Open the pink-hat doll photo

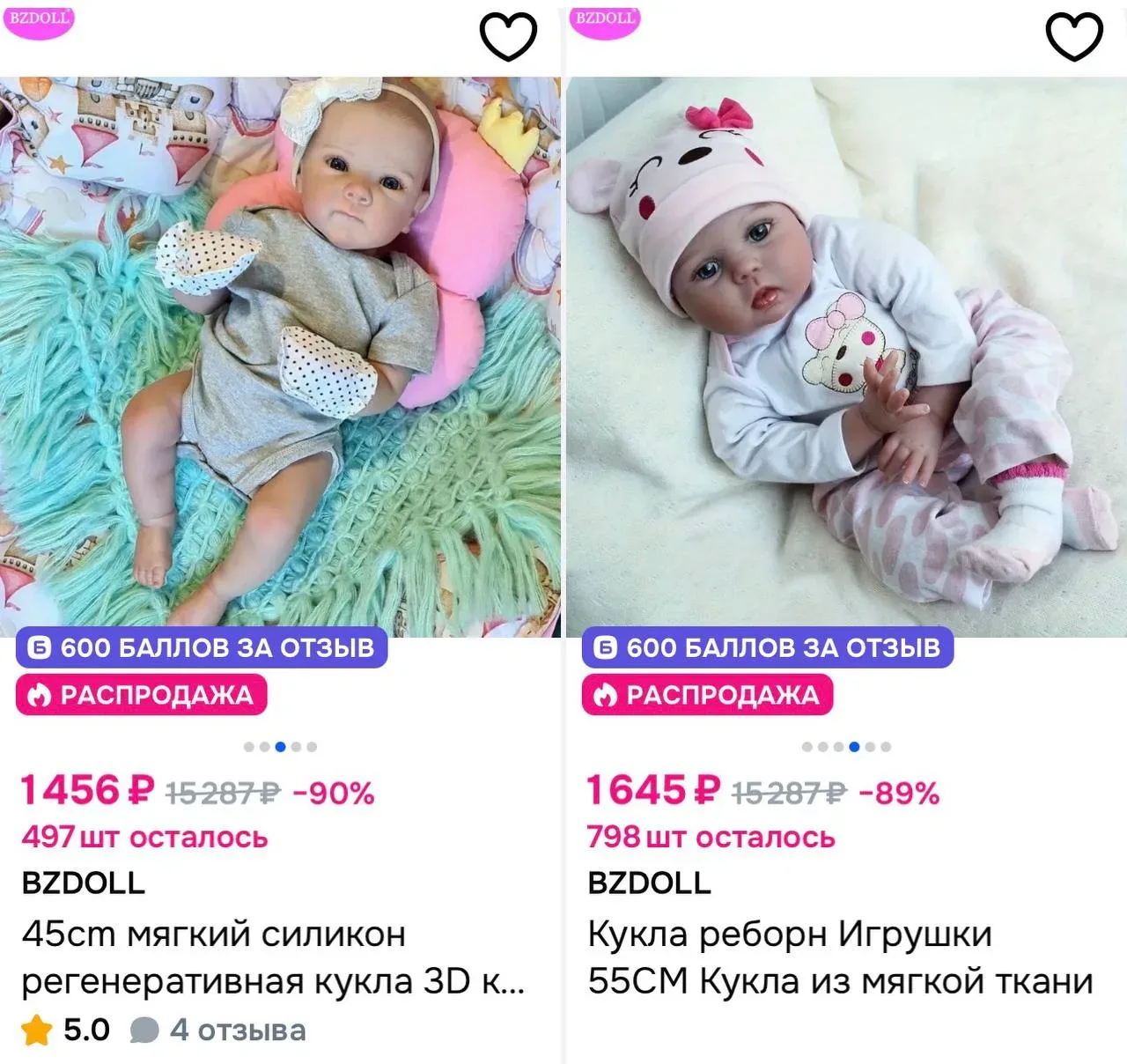tap(846, 357)
